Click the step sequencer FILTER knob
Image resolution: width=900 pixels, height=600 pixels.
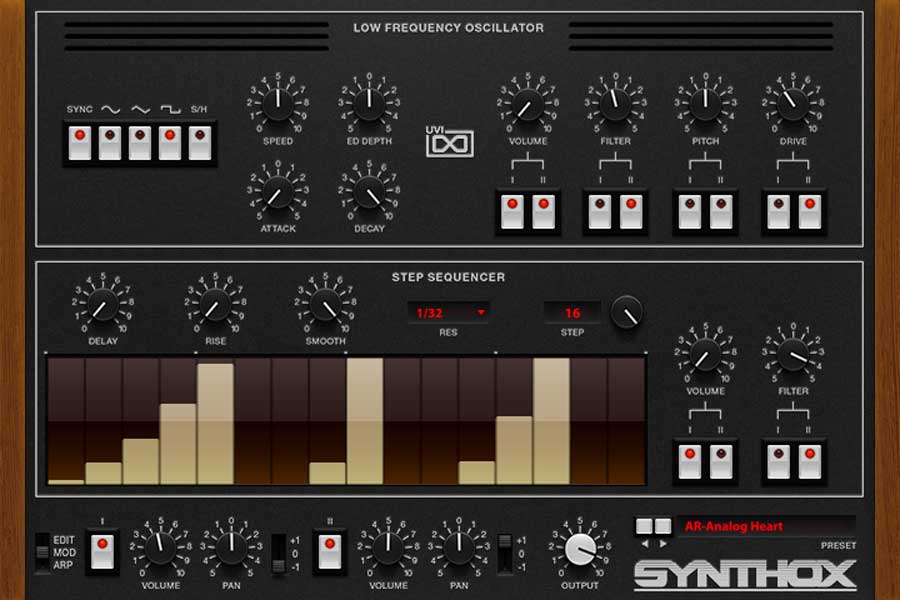[793, 355]
